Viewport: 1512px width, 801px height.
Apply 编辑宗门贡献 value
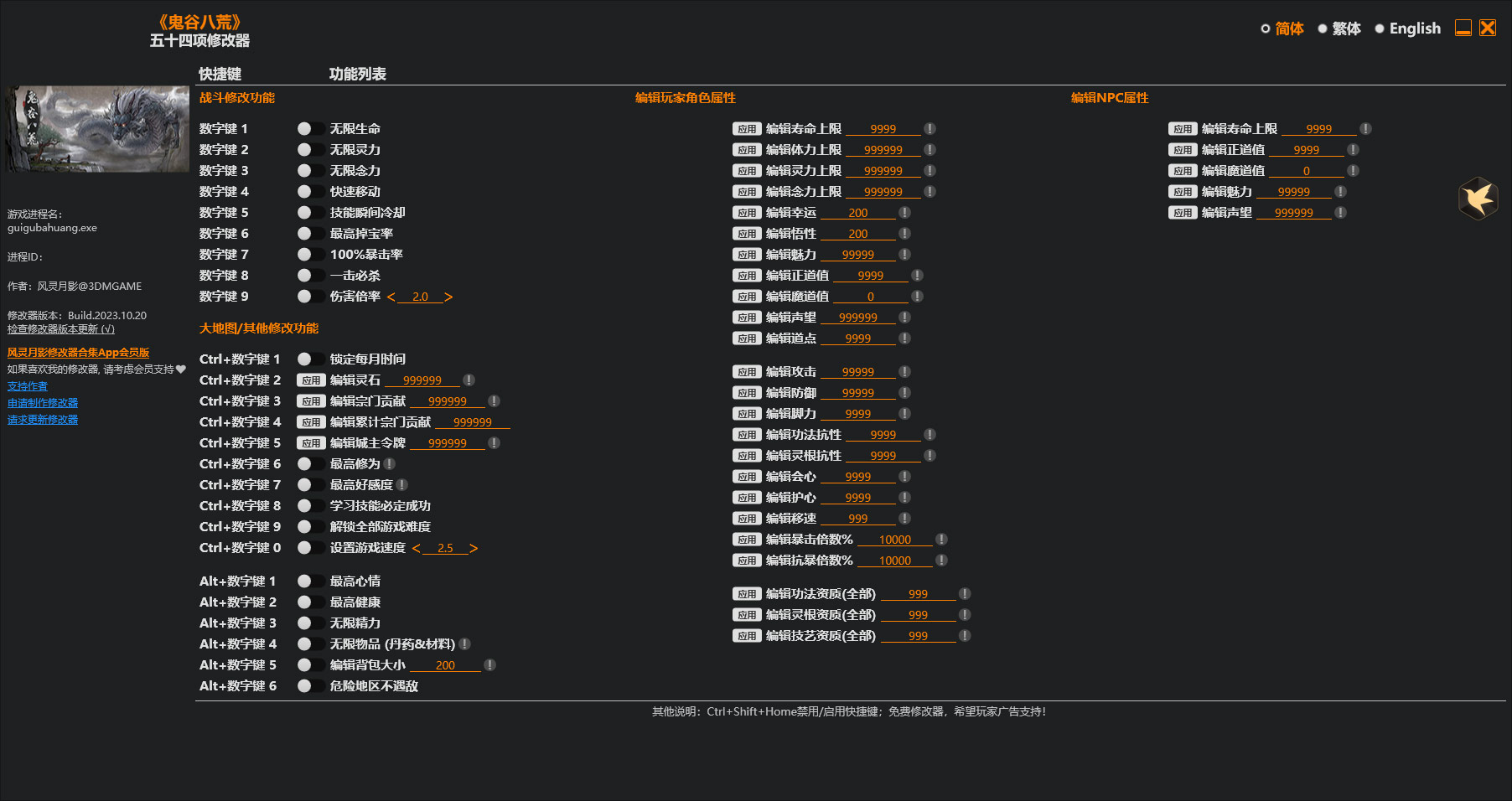[x=311, y=401]
